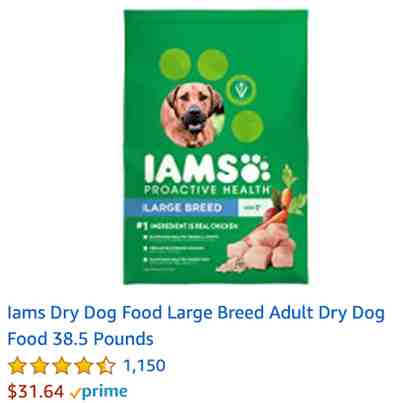Click the dog face photo on the bag
The height and width of the screenshot is (403, 400).
(192, 115)
